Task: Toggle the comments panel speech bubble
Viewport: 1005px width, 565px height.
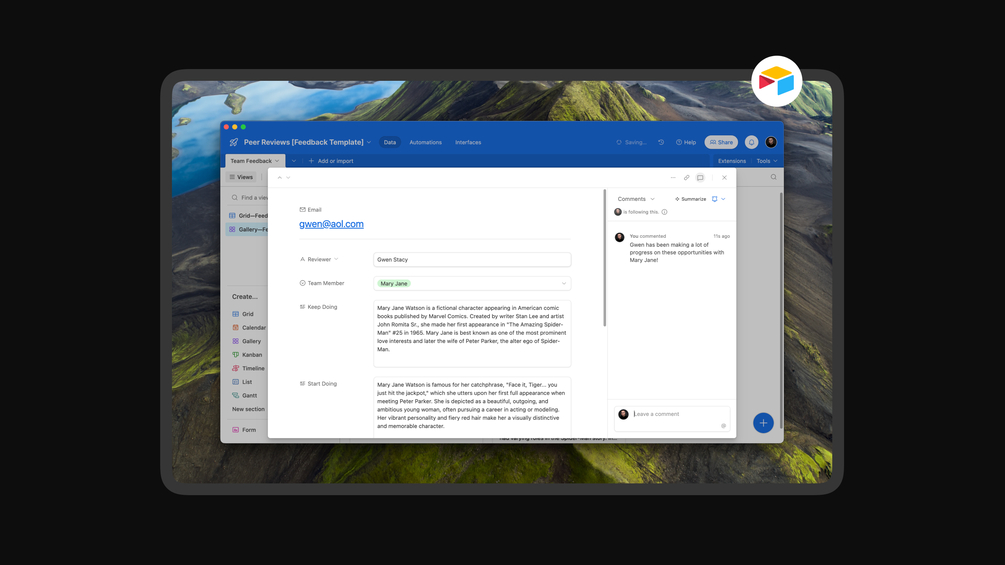Action: click(700, 177)
